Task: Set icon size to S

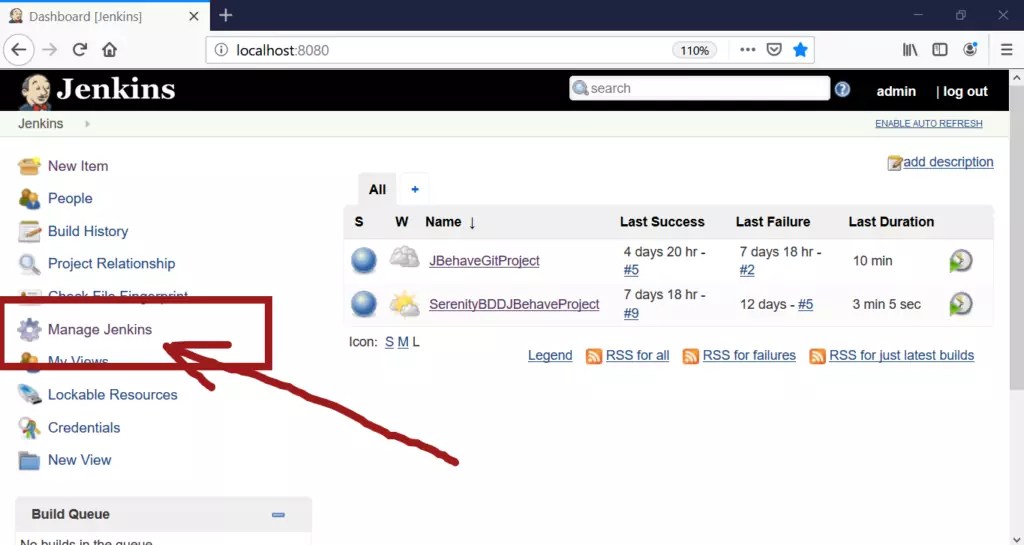Action: click(389, 342)
